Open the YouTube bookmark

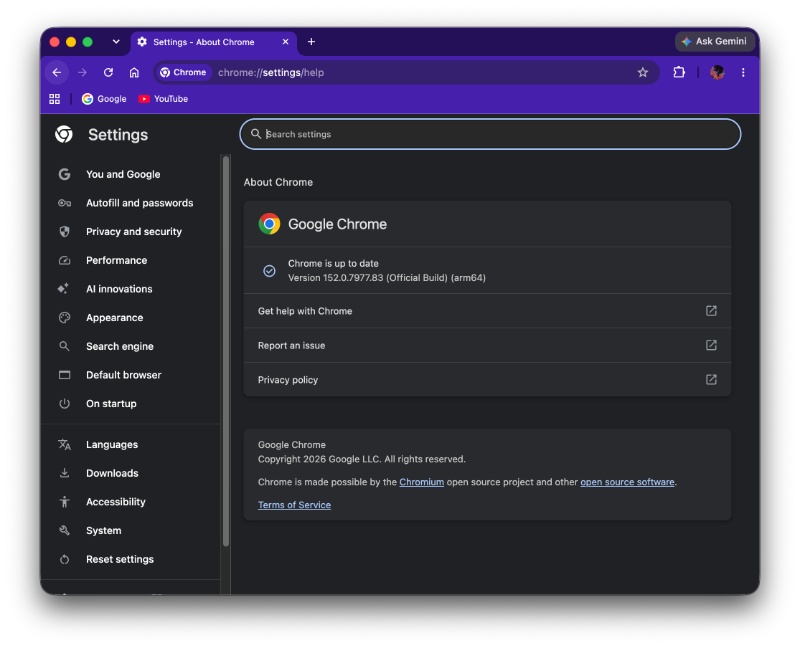[163, 99]
